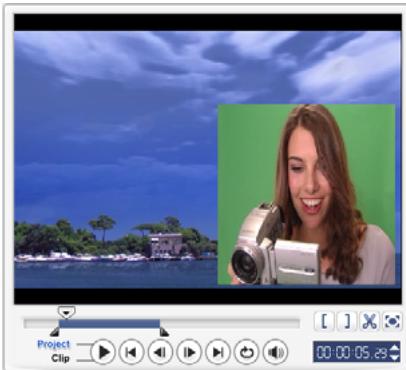The height and width of the screenshot is (370, 406).
Task: Click the right trim marker handle
Action: 164,332
